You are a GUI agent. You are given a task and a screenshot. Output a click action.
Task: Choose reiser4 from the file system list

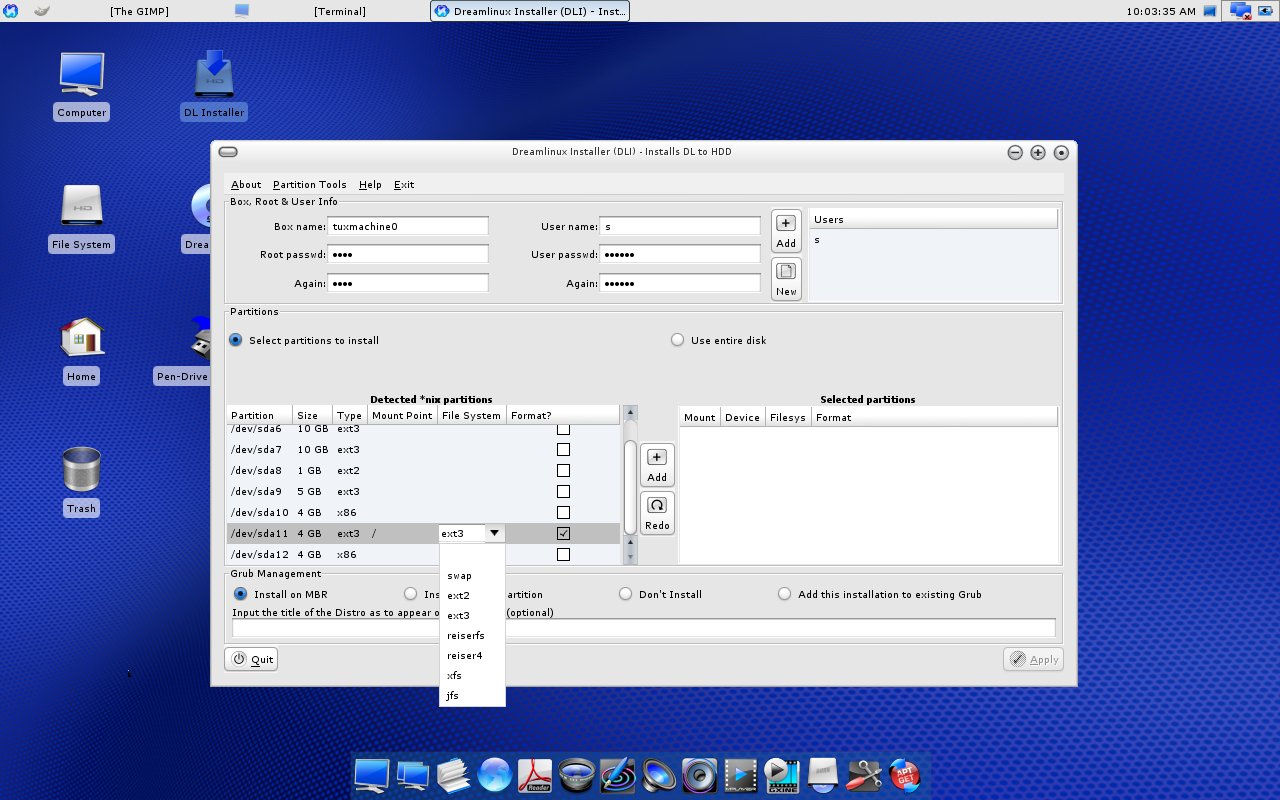coord(472,656)
